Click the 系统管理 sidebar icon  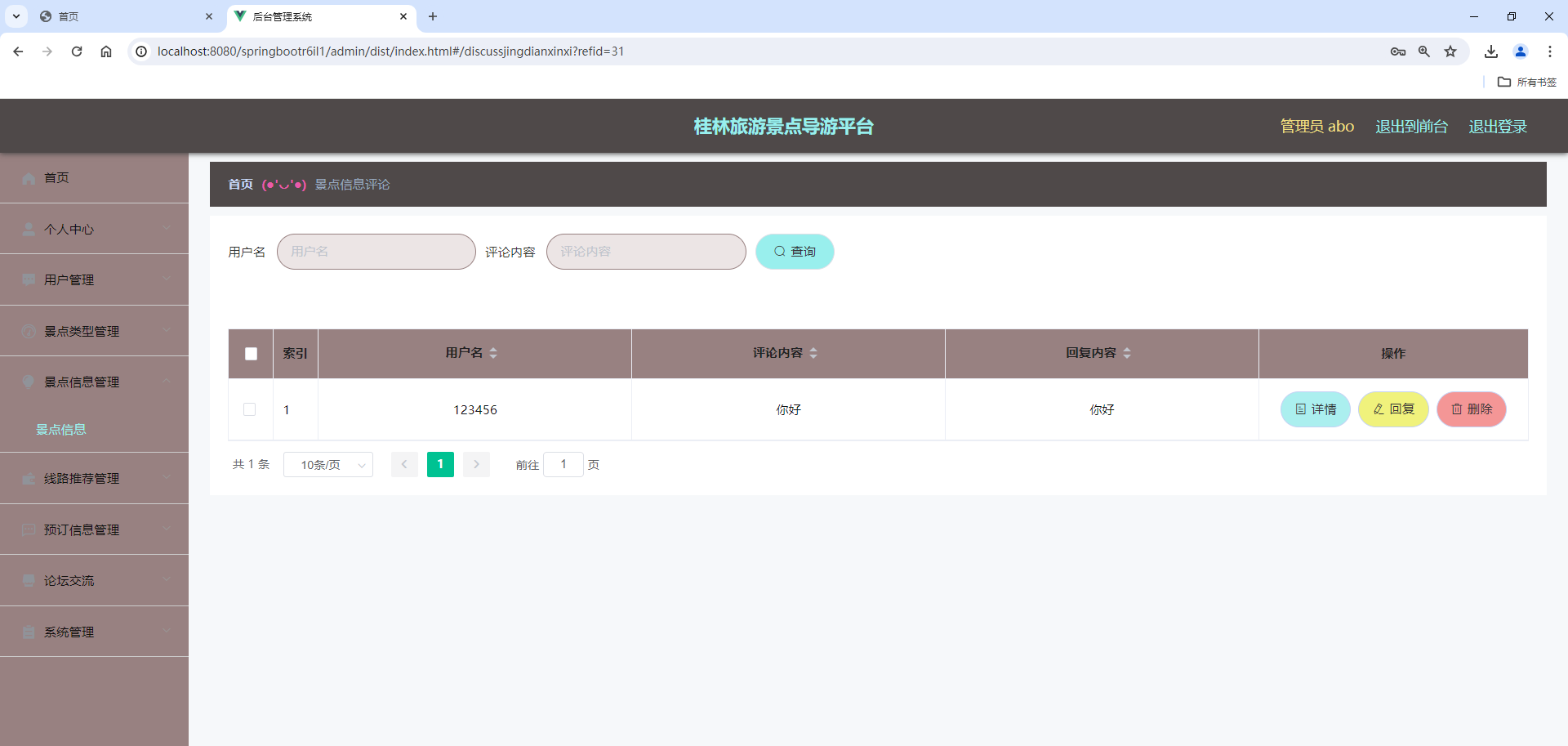pyautogui.click(x=29, y=631)
